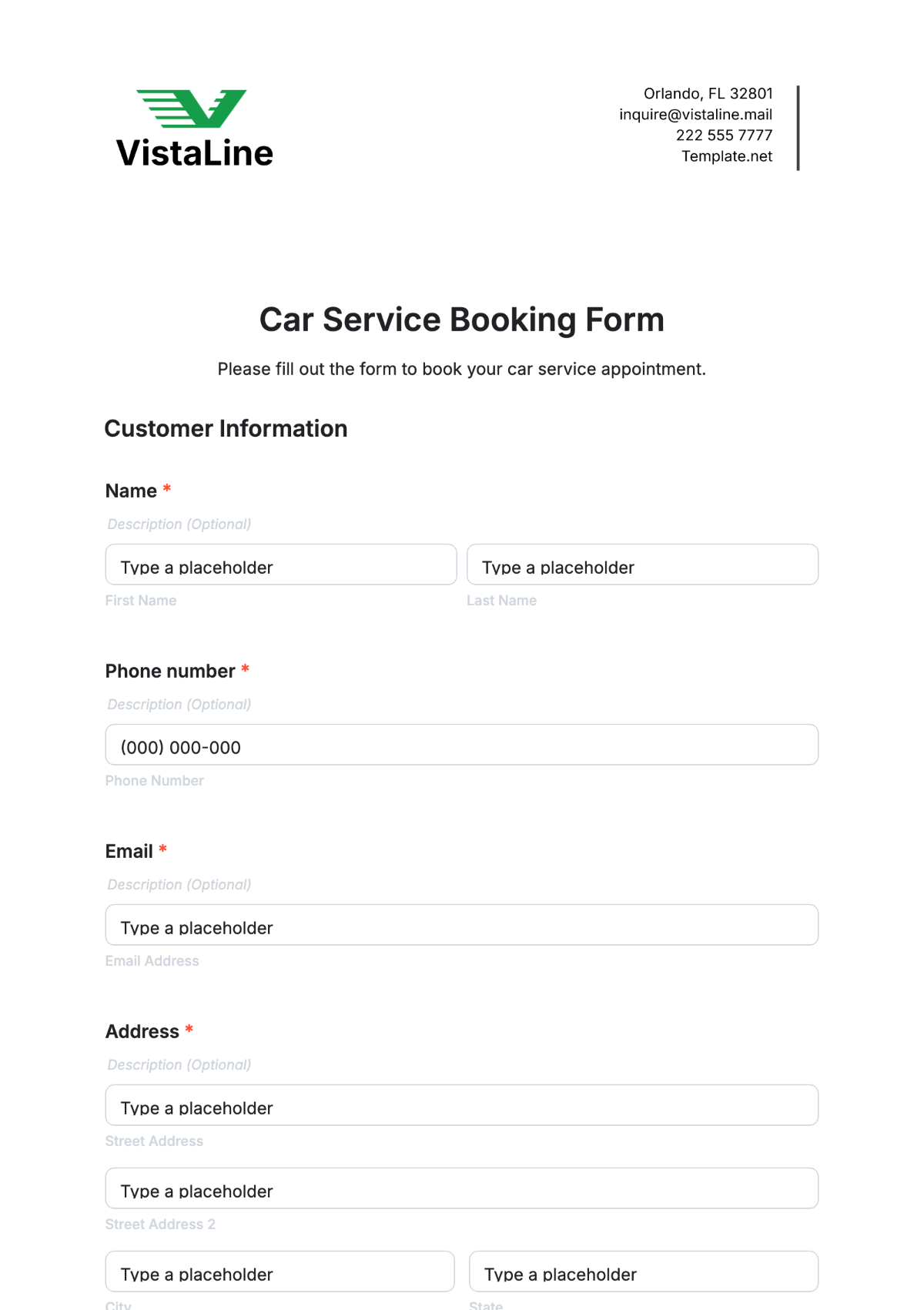Focus the Phone number input box
Image resolution: width=924 pixels, height=1310 pixels.
(461, 745)
